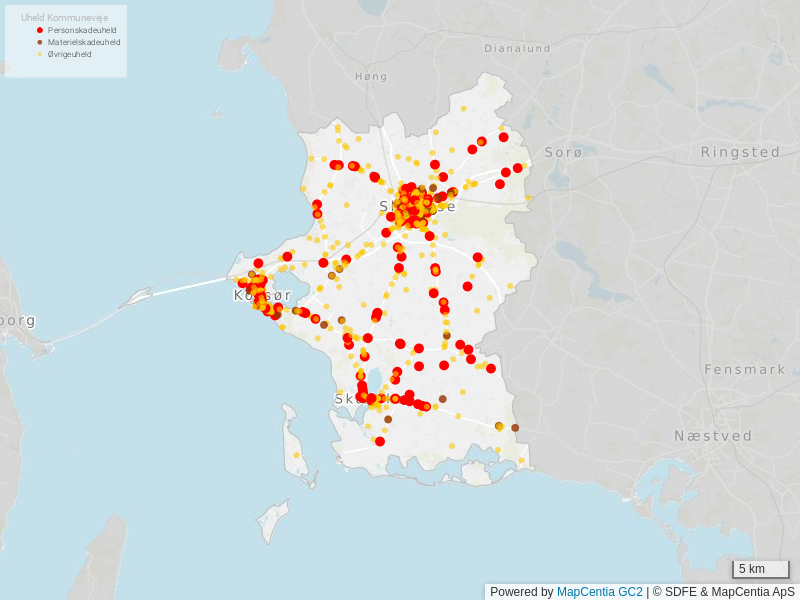Select the Personskadeuheld legend label
This screenshot has height=600, width=800.
click(84, 31)
